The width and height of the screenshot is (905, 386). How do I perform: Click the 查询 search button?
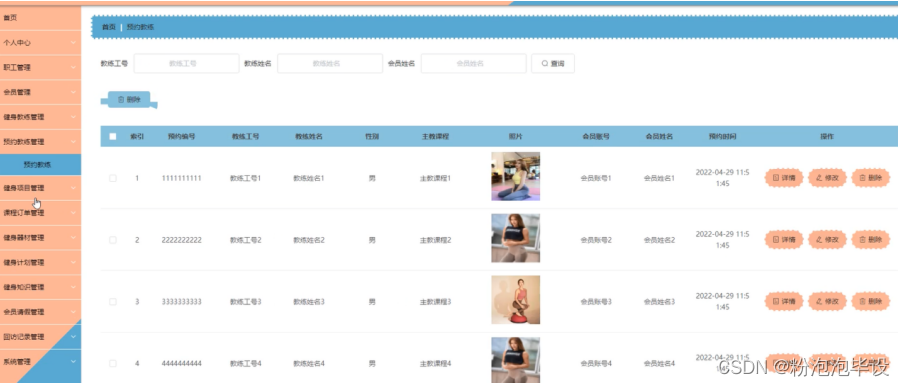coord(552,63)
